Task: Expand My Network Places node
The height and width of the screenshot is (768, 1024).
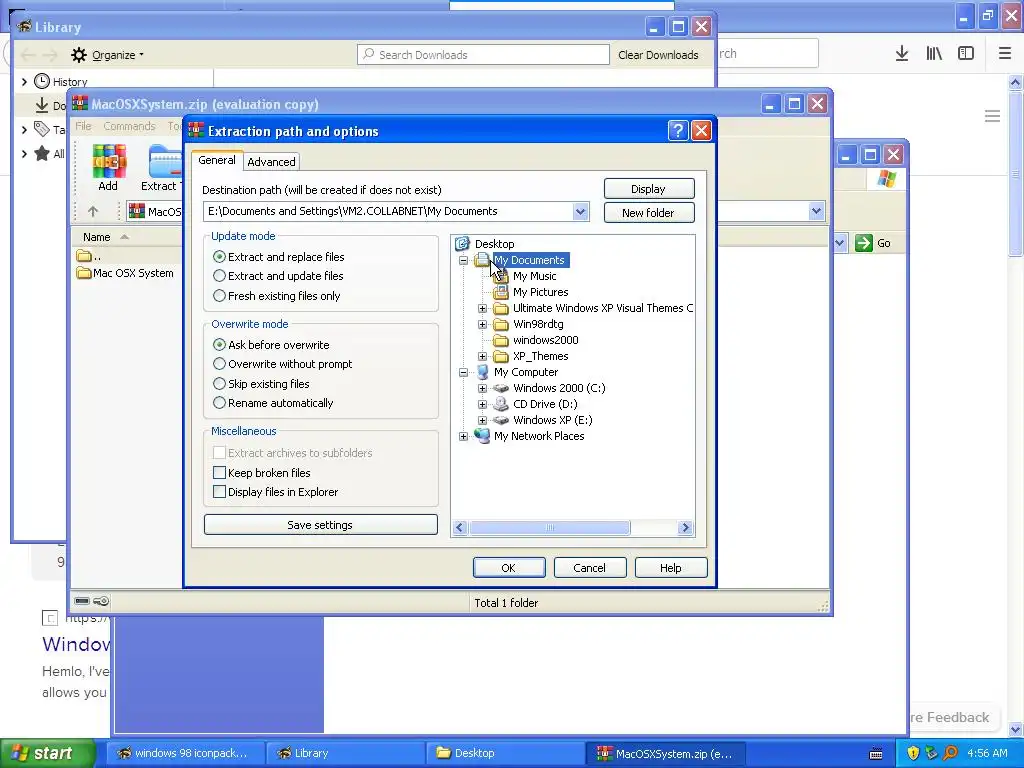Action: click(x=464, y=436)
